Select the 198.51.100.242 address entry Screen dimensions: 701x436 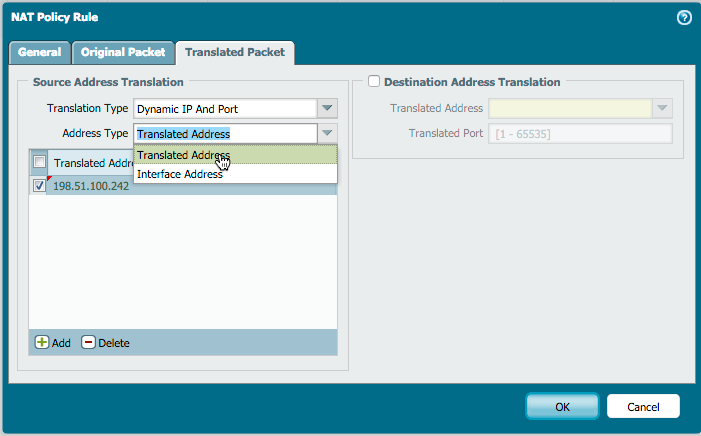tap(91, 186)
